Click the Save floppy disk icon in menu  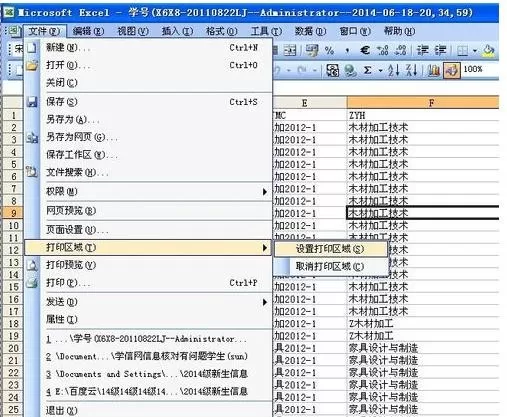32,102
